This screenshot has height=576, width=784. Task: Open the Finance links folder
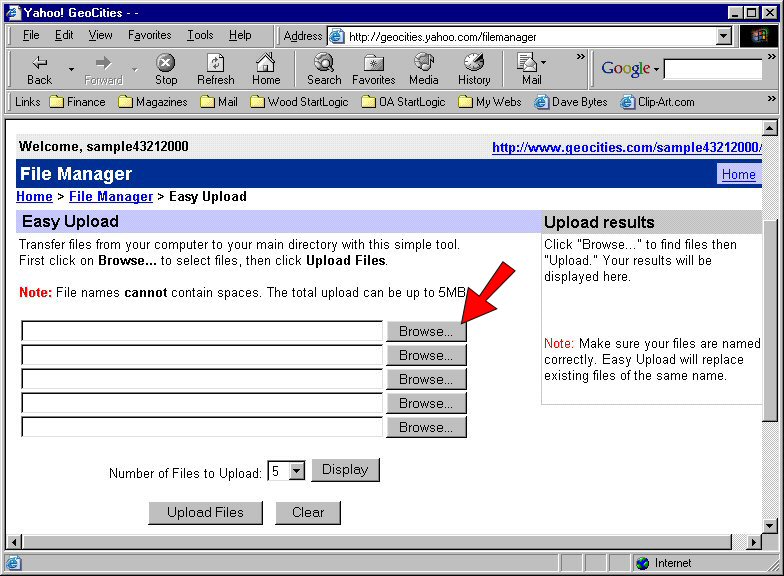click(x=78, y=102)
